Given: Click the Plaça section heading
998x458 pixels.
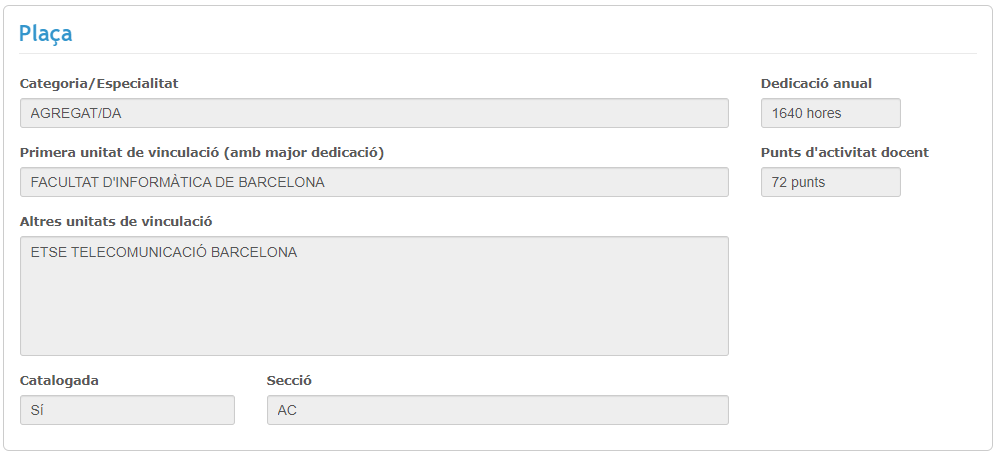Looking at the screenshot, I should click(x=46, y=33).
